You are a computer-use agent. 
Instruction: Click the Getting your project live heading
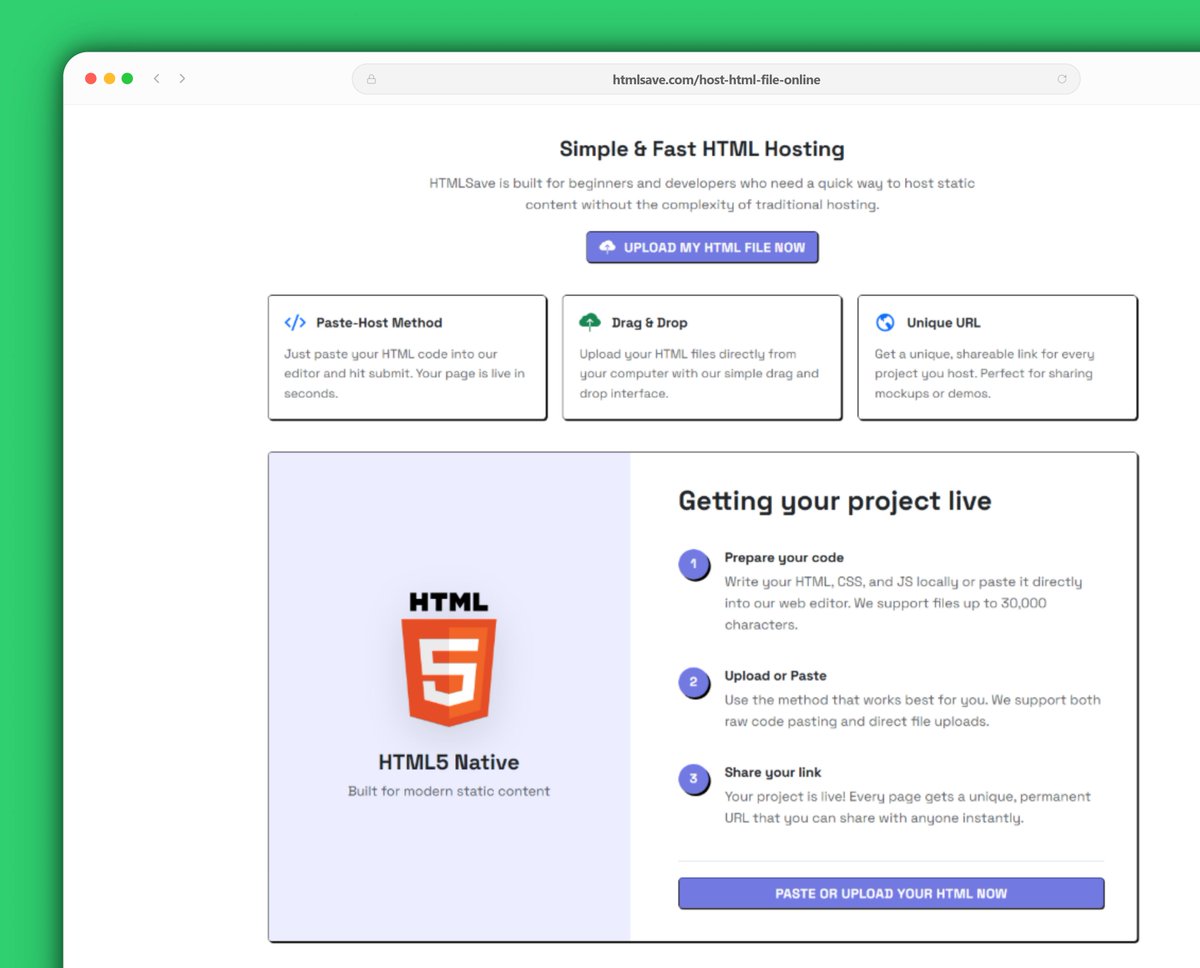pos(835,501)
